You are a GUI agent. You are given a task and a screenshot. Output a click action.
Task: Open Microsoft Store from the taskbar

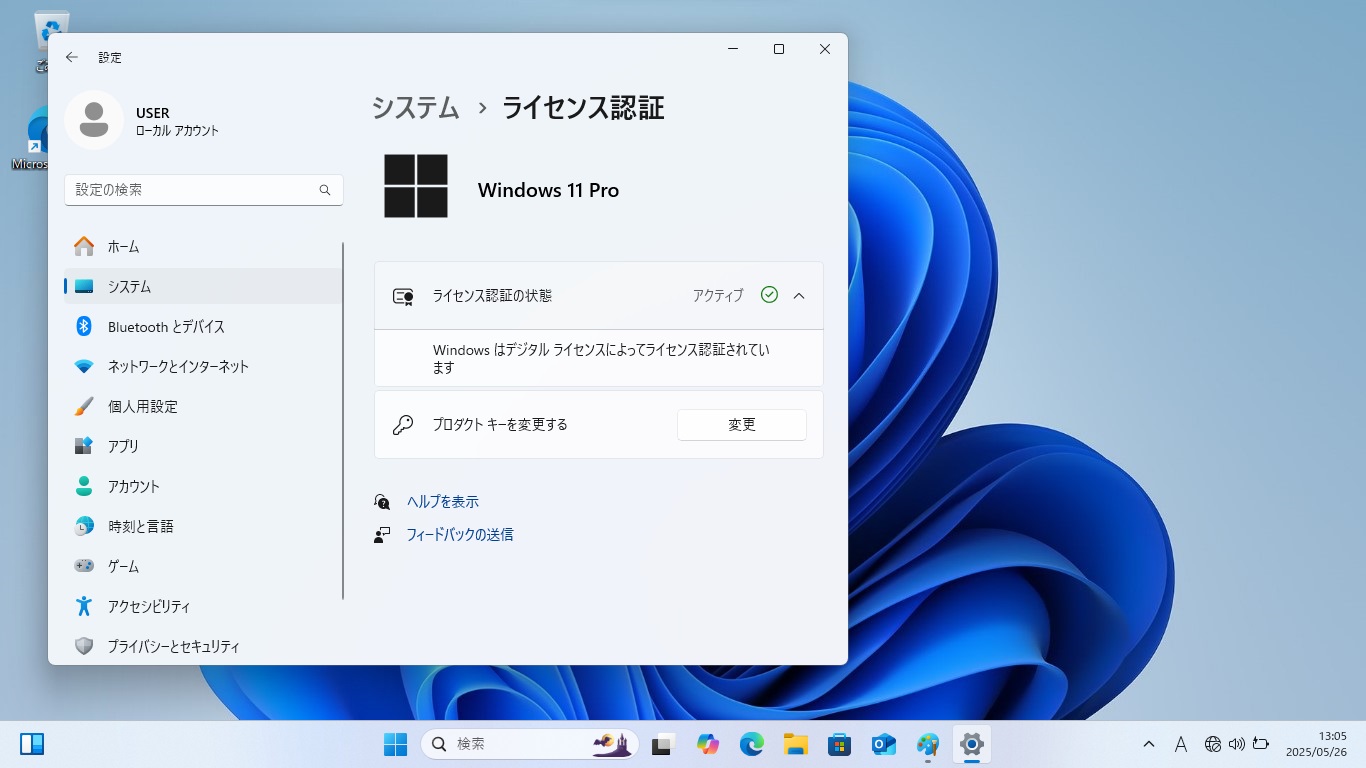pyautogui.click(x=839, y=744)
